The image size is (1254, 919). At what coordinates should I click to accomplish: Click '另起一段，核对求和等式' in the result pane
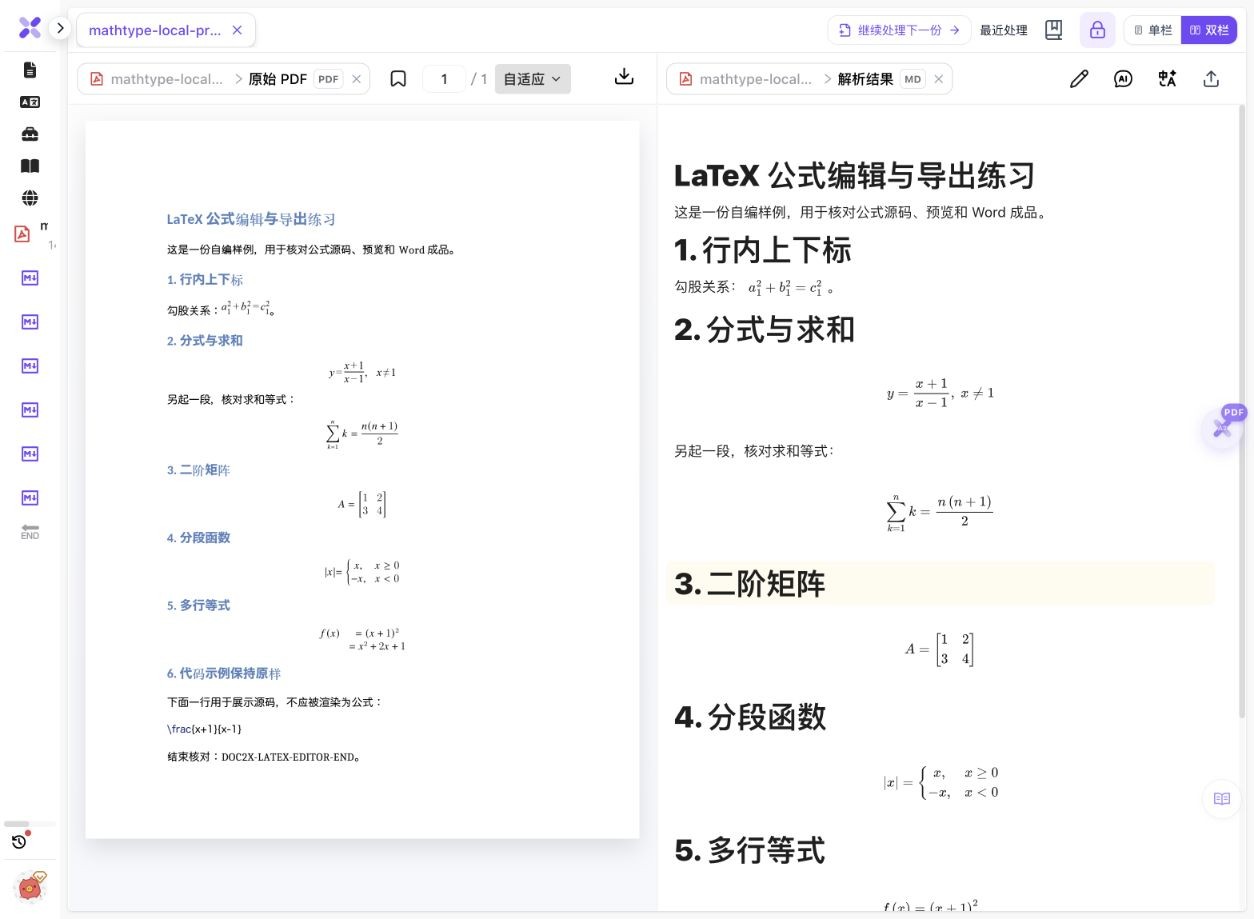coord(754,451)
